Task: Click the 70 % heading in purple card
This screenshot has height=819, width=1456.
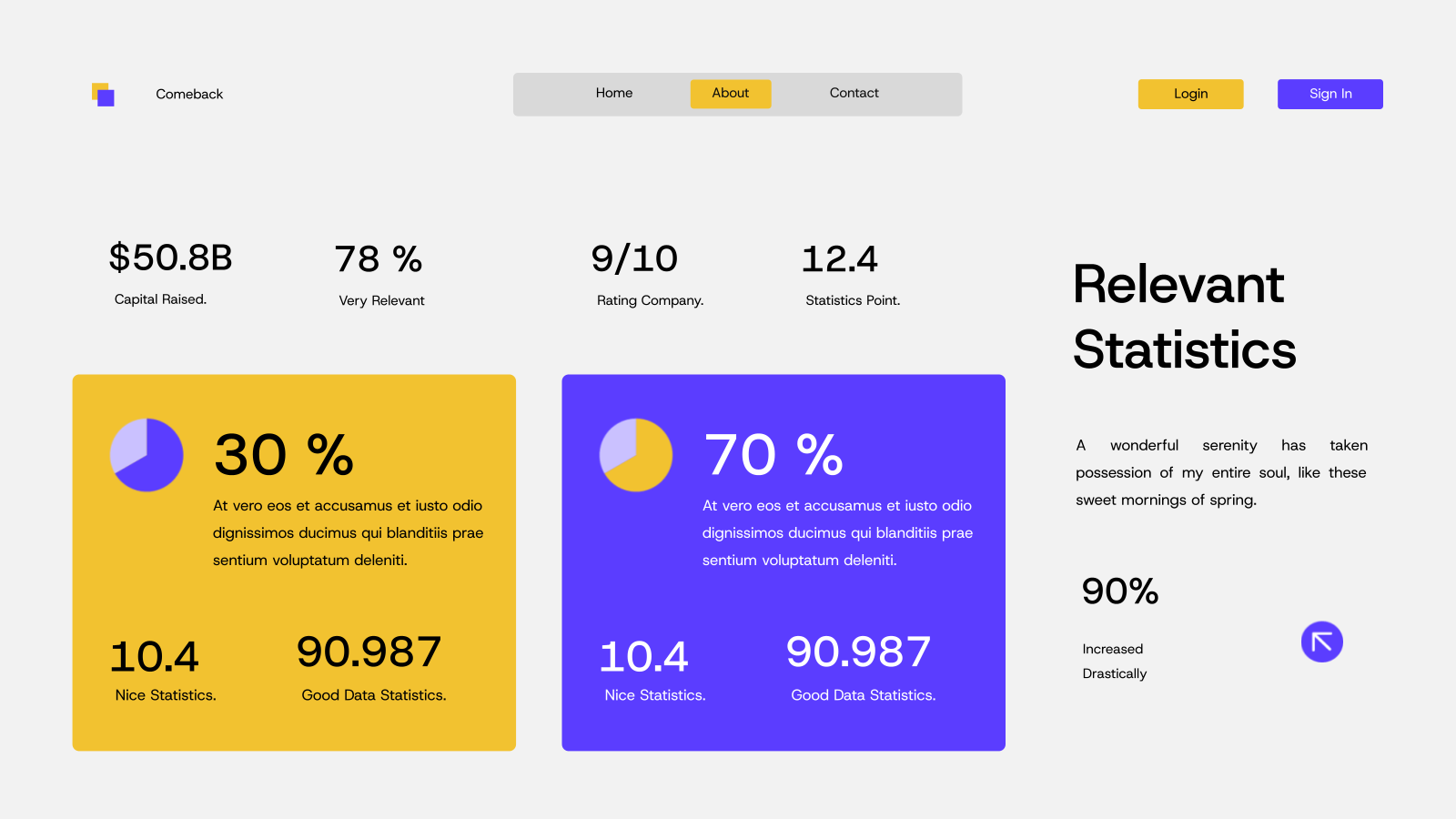Action: [x=773, y=455]
